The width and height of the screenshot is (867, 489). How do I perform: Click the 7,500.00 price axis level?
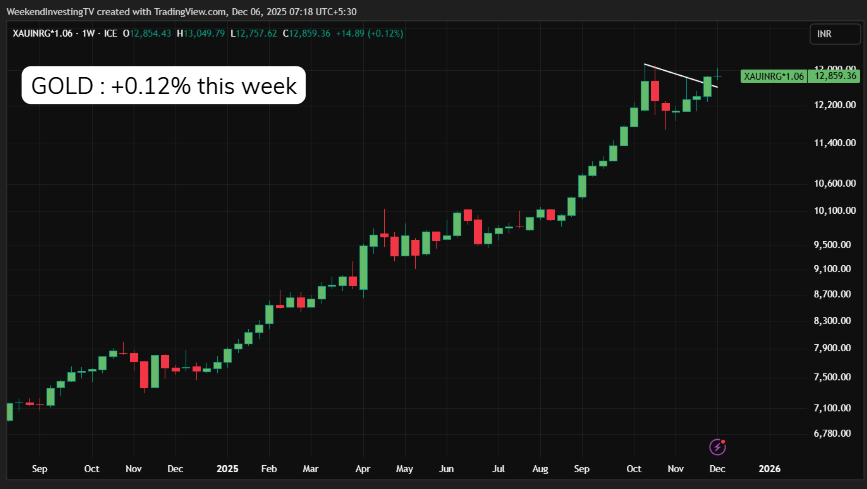834,377
